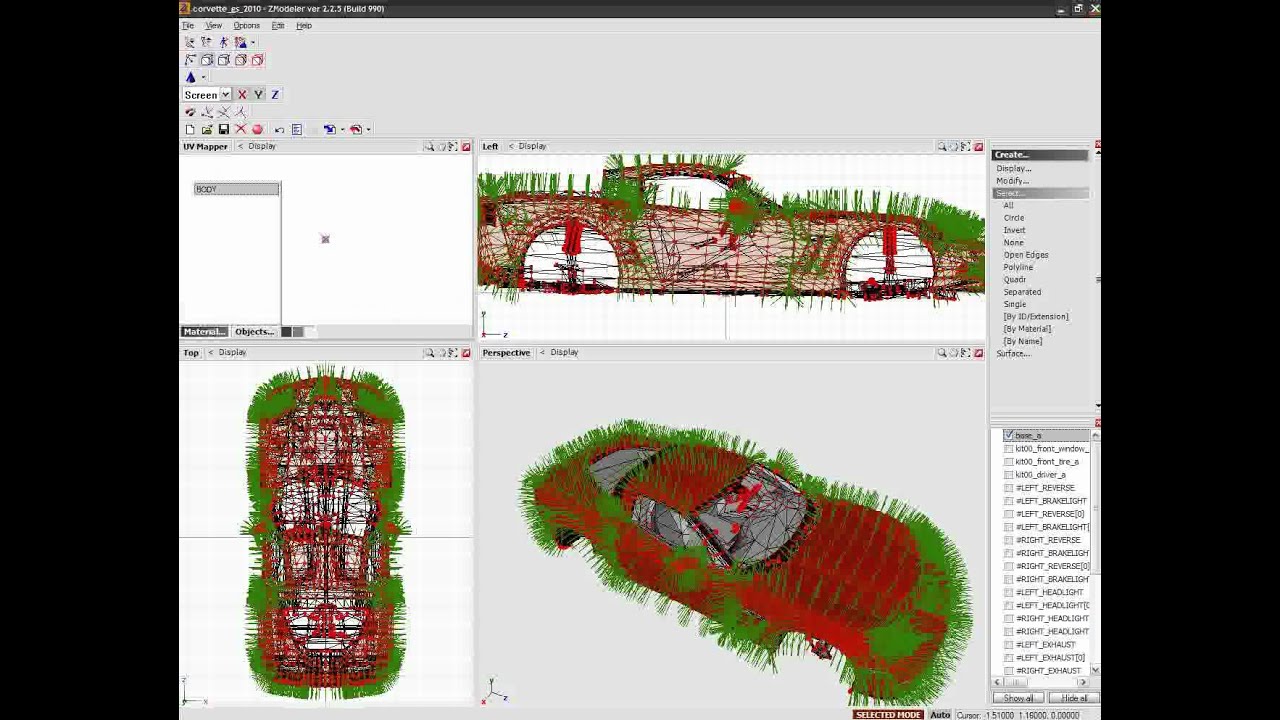Check the #LEFT_REVERSE[0] checkbox
The image size is (1280, 720).
tap(1008, 514)
